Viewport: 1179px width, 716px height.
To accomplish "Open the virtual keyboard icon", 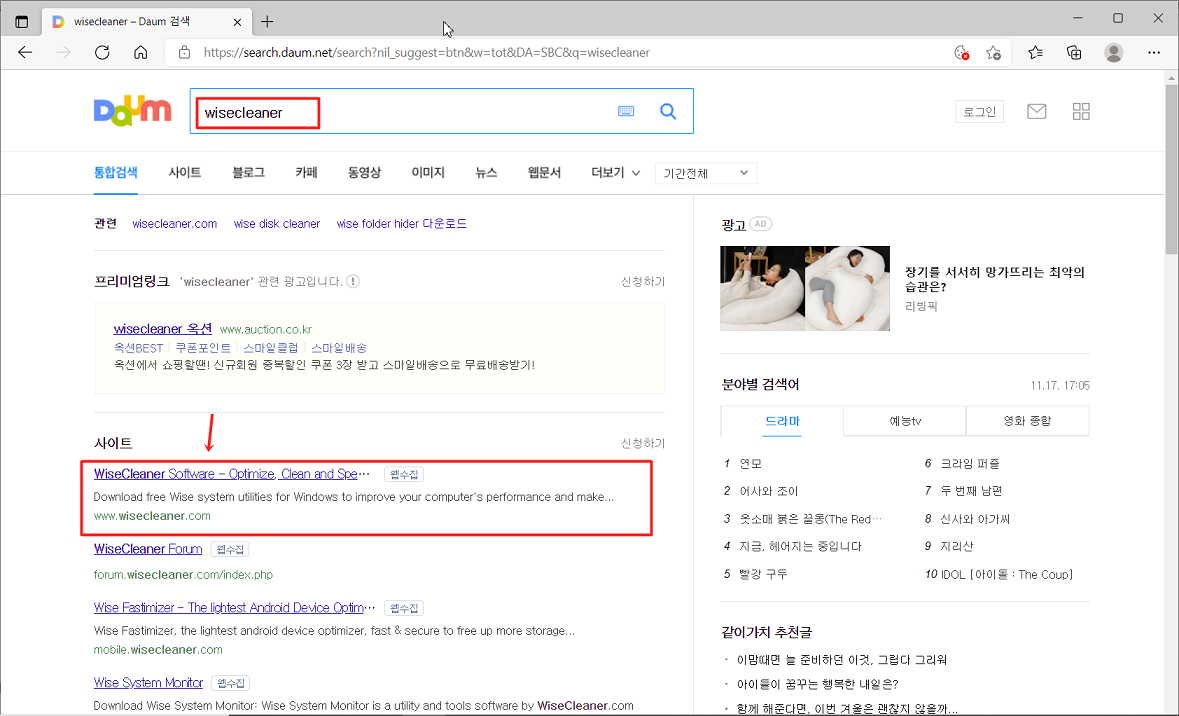I will pos(626,111).
